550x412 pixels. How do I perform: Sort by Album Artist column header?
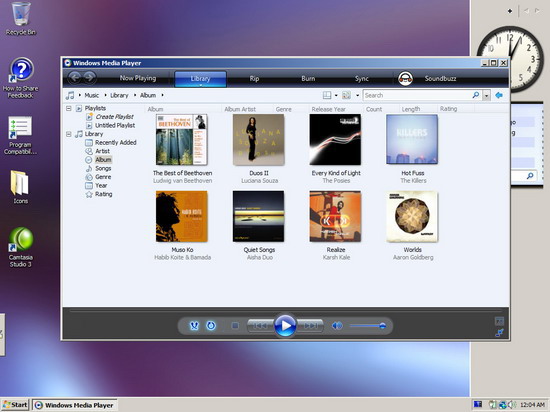[240, 109]
